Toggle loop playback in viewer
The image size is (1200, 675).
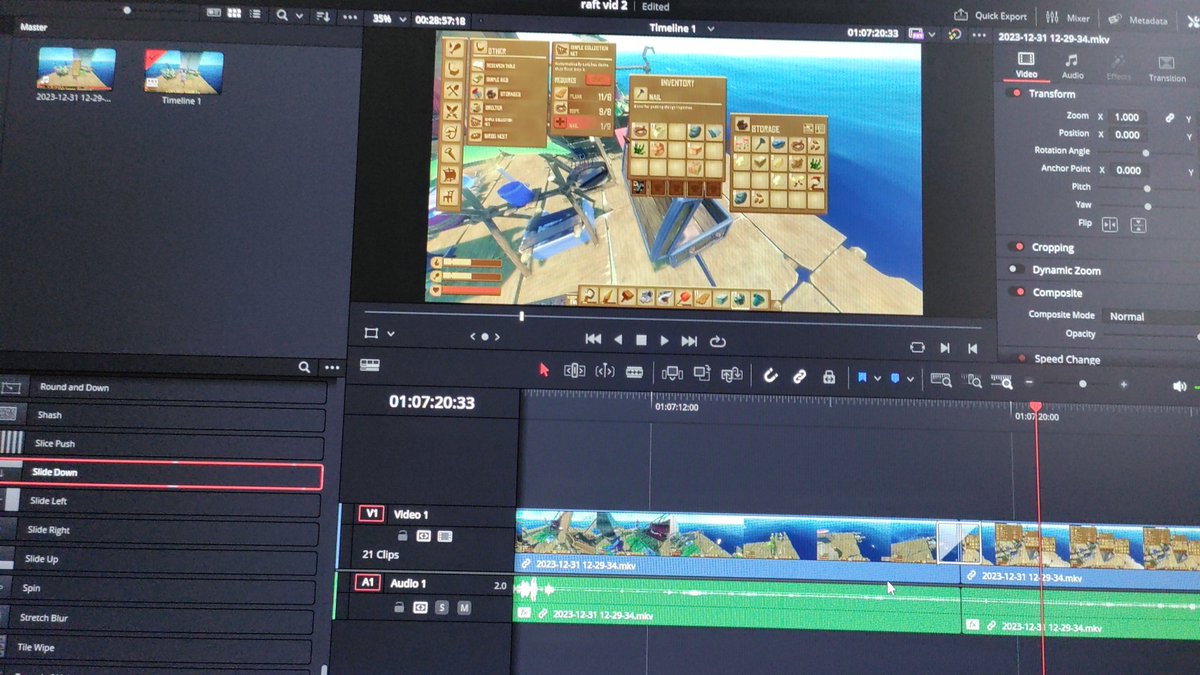(x=717, y=342)
